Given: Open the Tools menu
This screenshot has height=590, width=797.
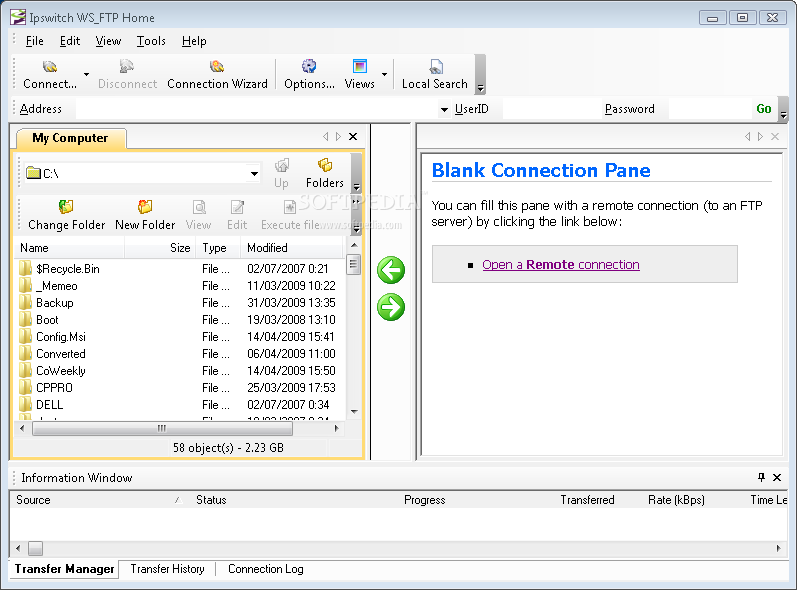Looking at the screenshot, I should (151, 41).
